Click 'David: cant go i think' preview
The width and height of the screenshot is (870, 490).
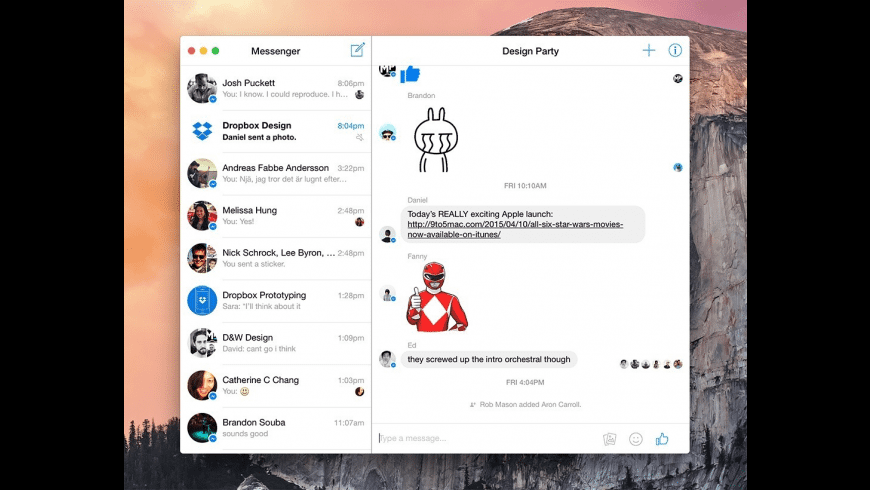(259, 349)
